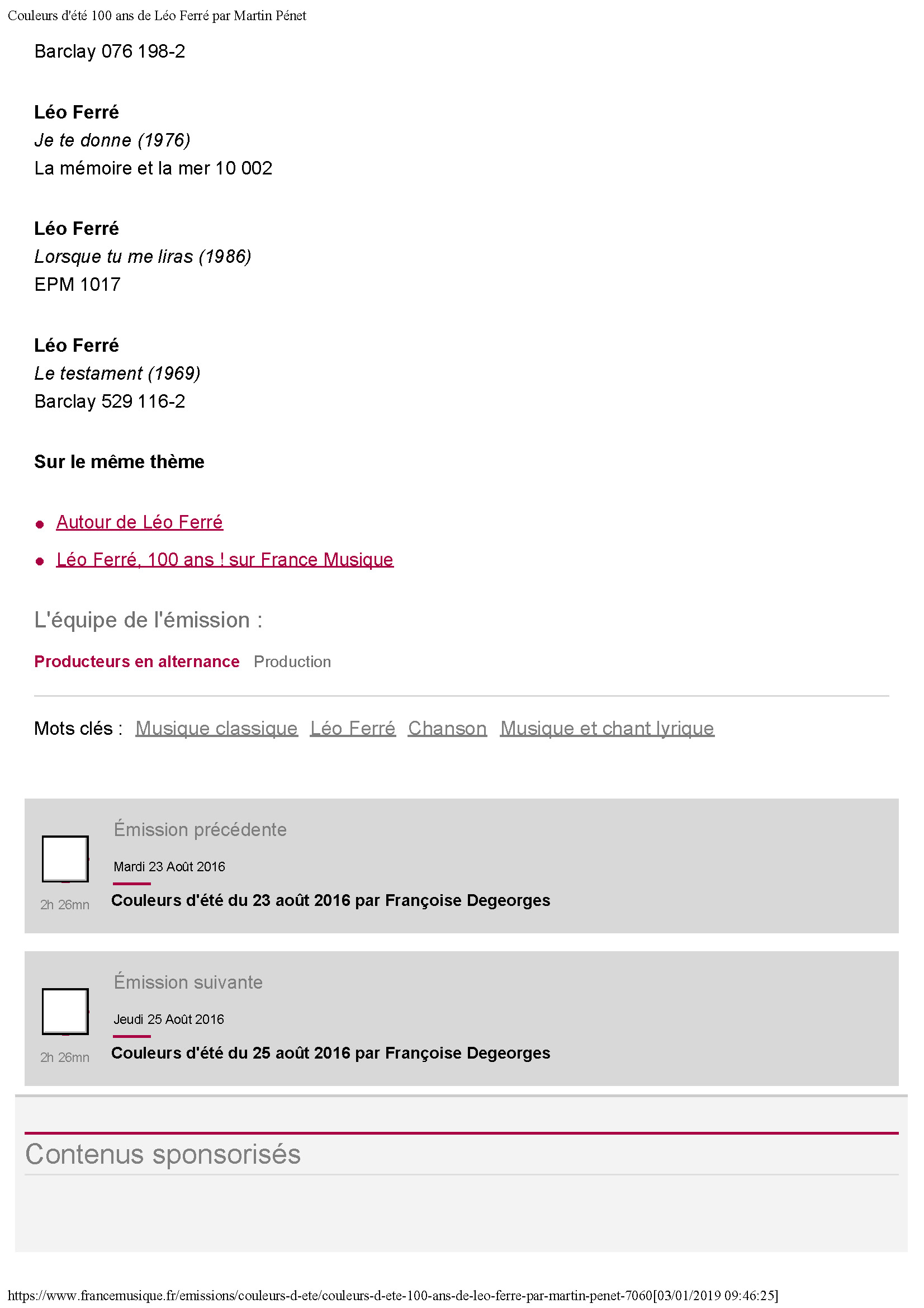Click the thumbnail box of the next emission
Screen dimensions: 924x1308
point(65,1011)
